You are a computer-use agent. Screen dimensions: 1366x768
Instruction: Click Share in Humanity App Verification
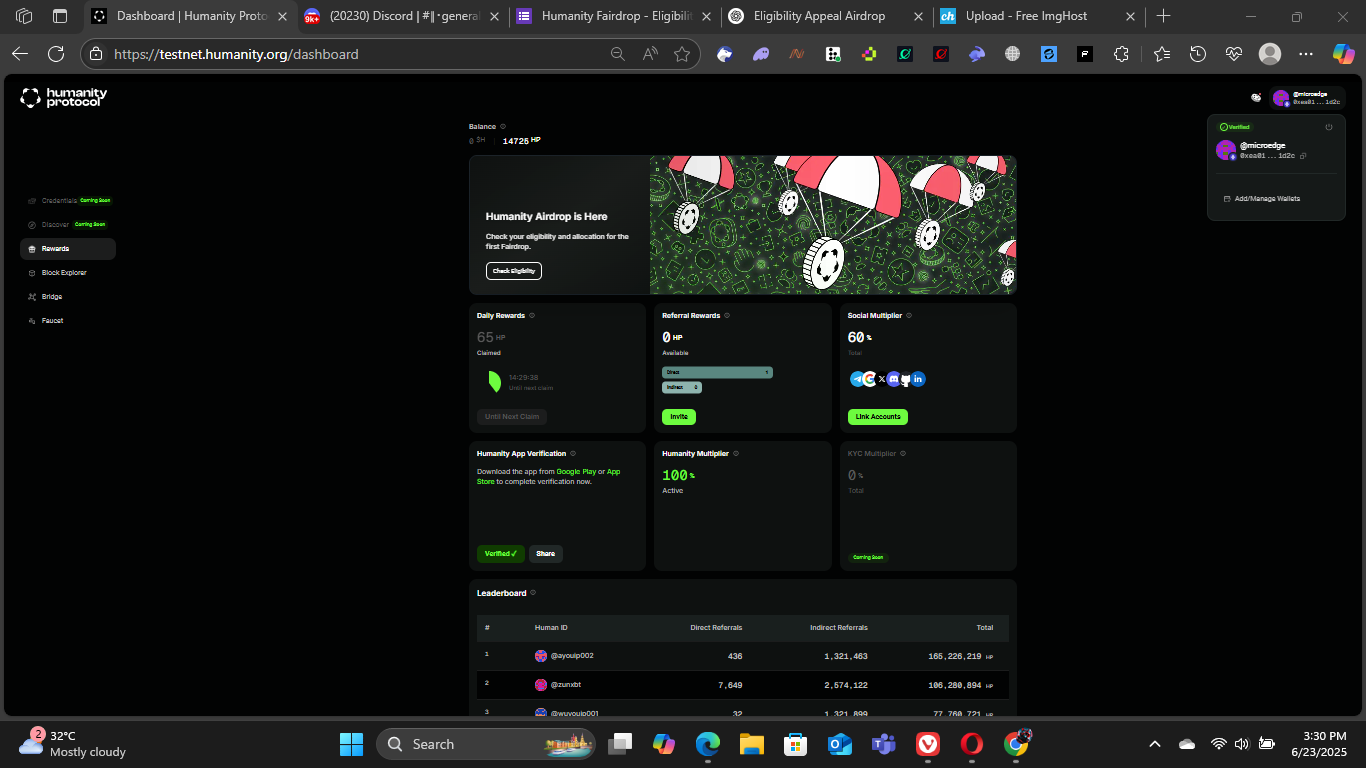coord(546,554)
